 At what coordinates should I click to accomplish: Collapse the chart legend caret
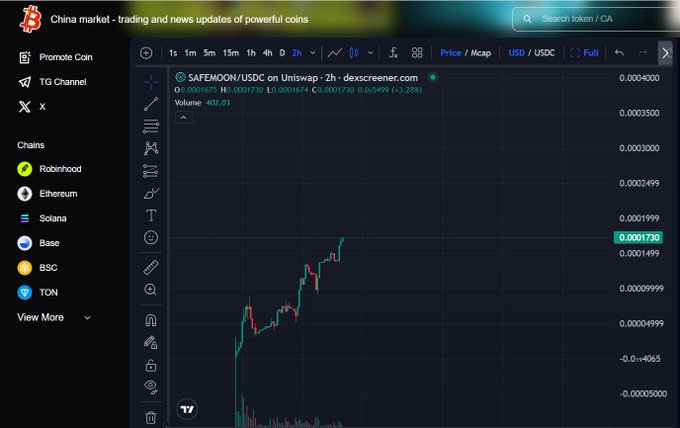point(183,118)
